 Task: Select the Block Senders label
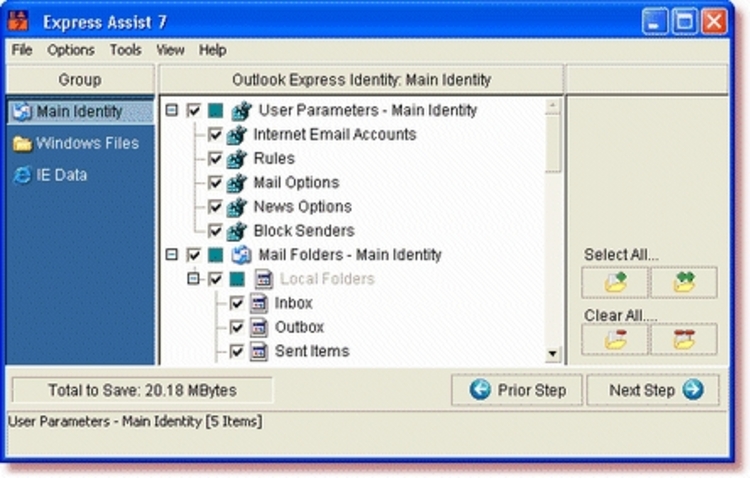(304, 231)
